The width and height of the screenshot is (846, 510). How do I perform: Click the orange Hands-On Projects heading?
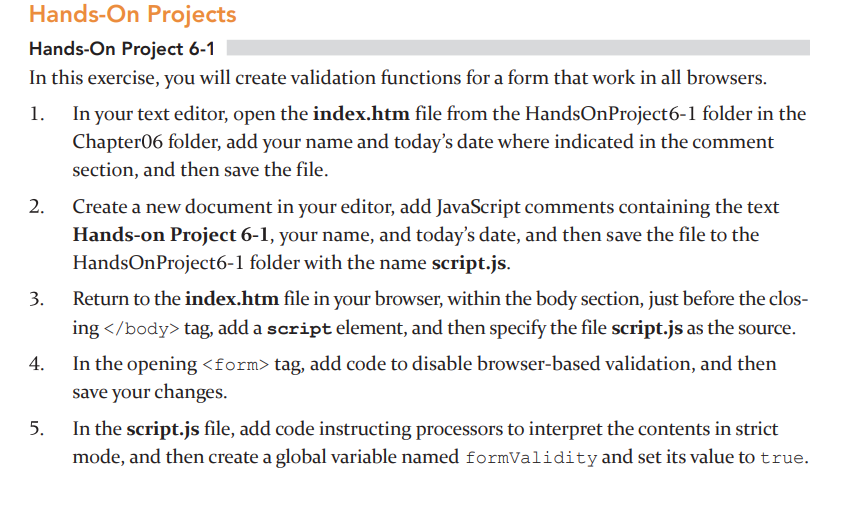[x=133, y=14]
